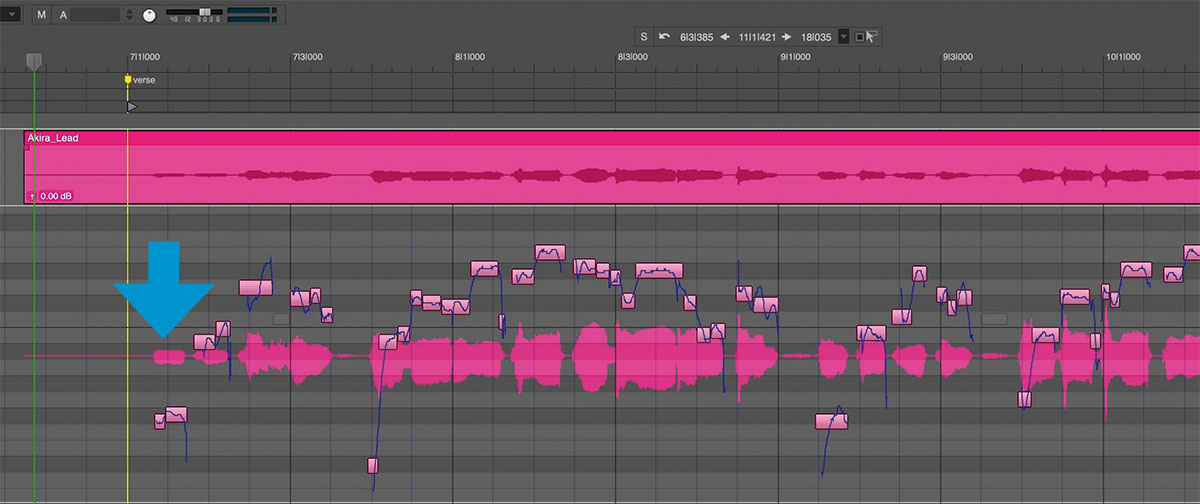Screen dimensions: 1200x504
Task: Click ruler position 10|1|000
Action: click(1124, 58)
